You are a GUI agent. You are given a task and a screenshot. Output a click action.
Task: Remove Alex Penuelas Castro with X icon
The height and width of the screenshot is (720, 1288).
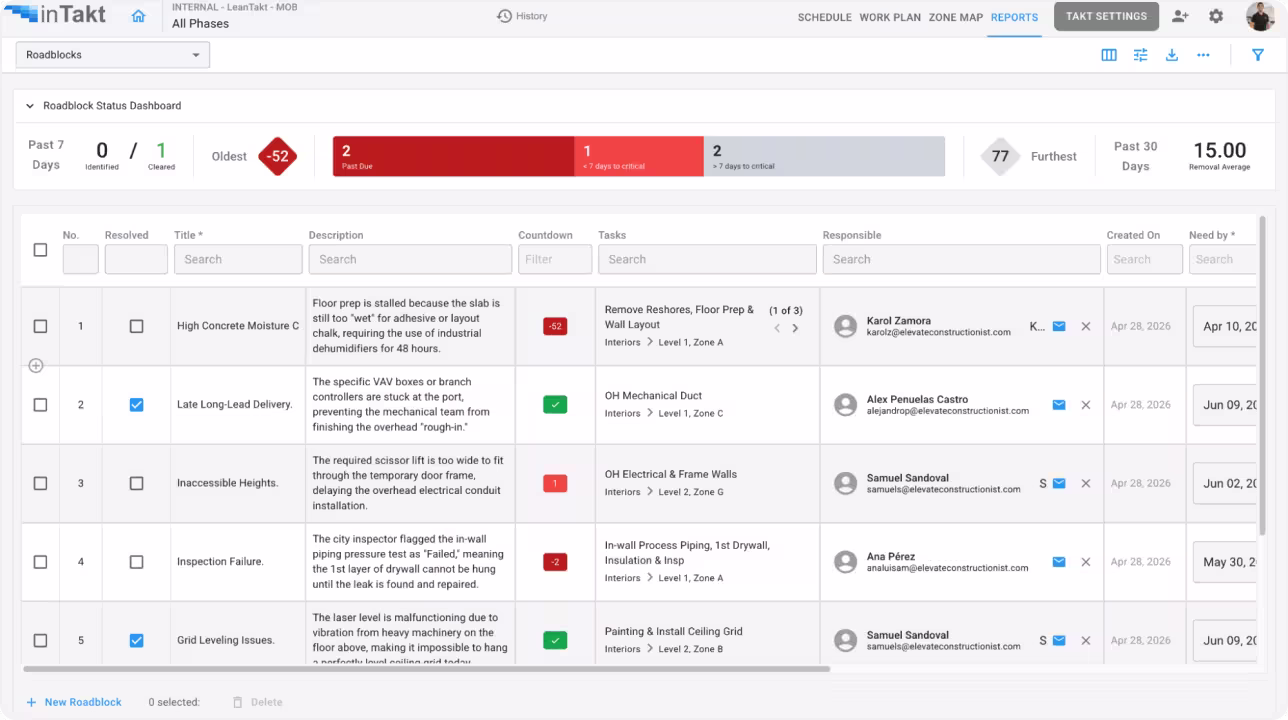pos(1085,405)
